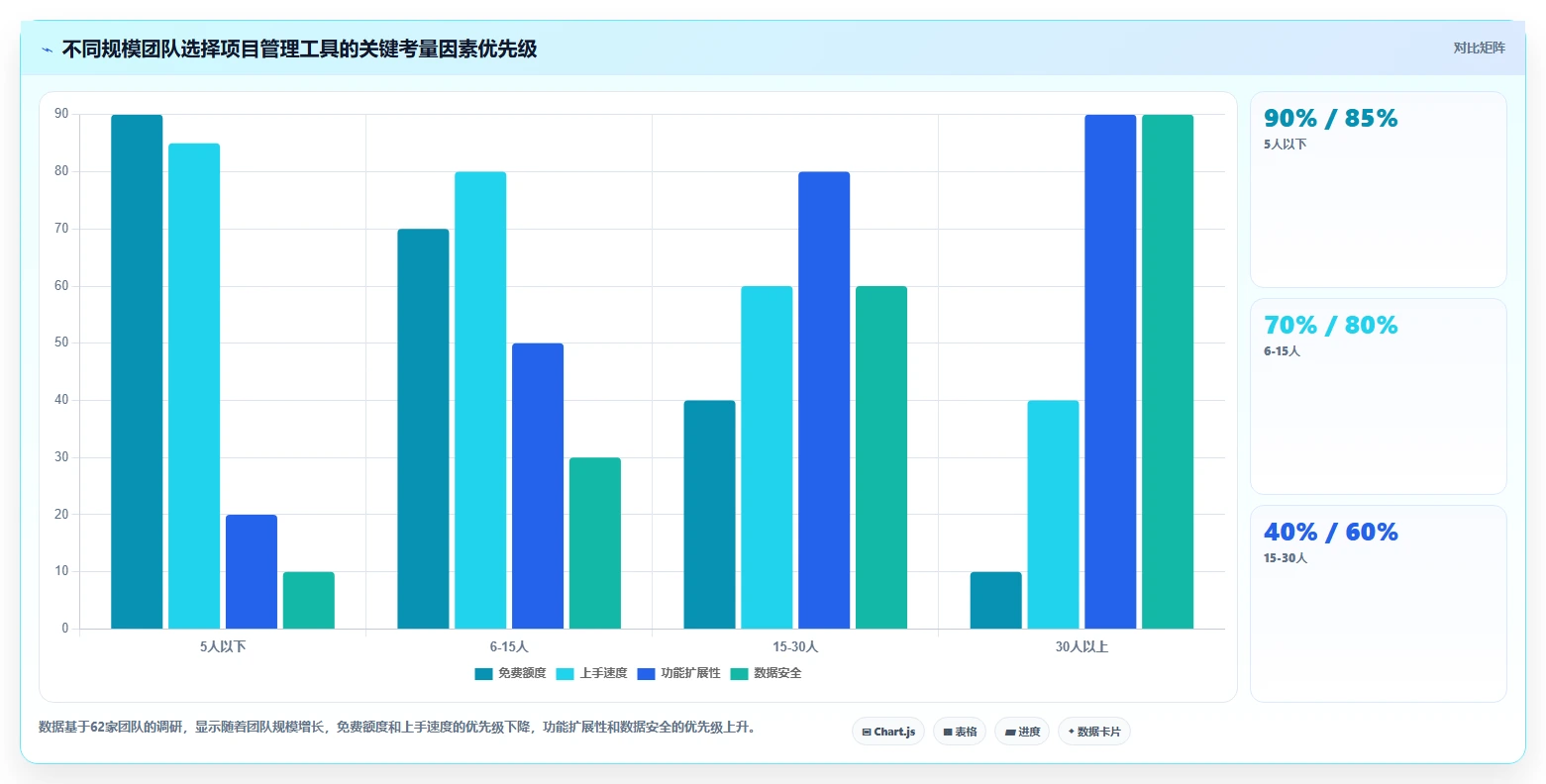
Task: Select the 功能扩展性 bar for 30人以上
Action: click(1110, 371)
